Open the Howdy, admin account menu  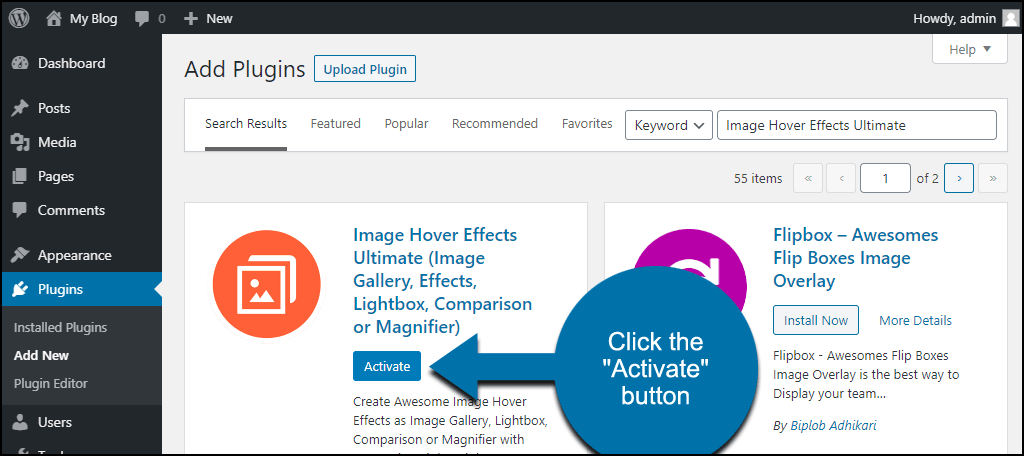coord(965,19)
